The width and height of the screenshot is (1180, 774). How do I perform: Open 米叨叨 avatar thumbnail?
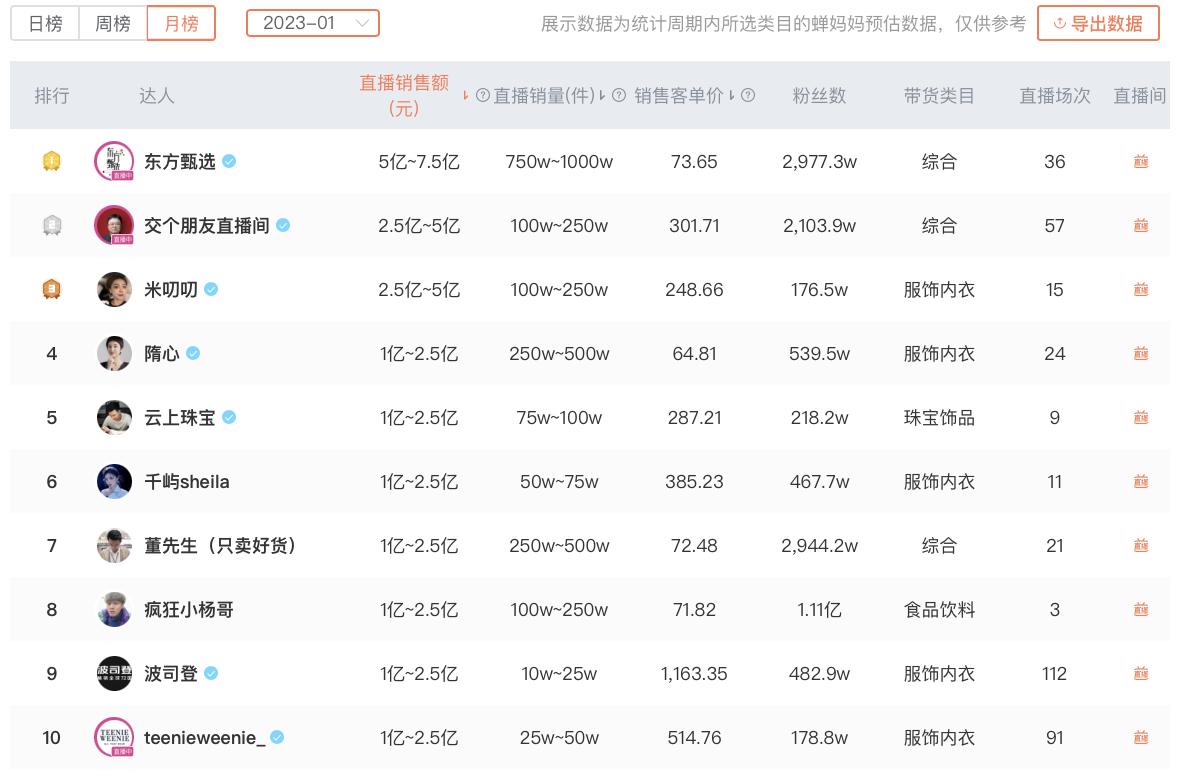[x=114, y=289]
